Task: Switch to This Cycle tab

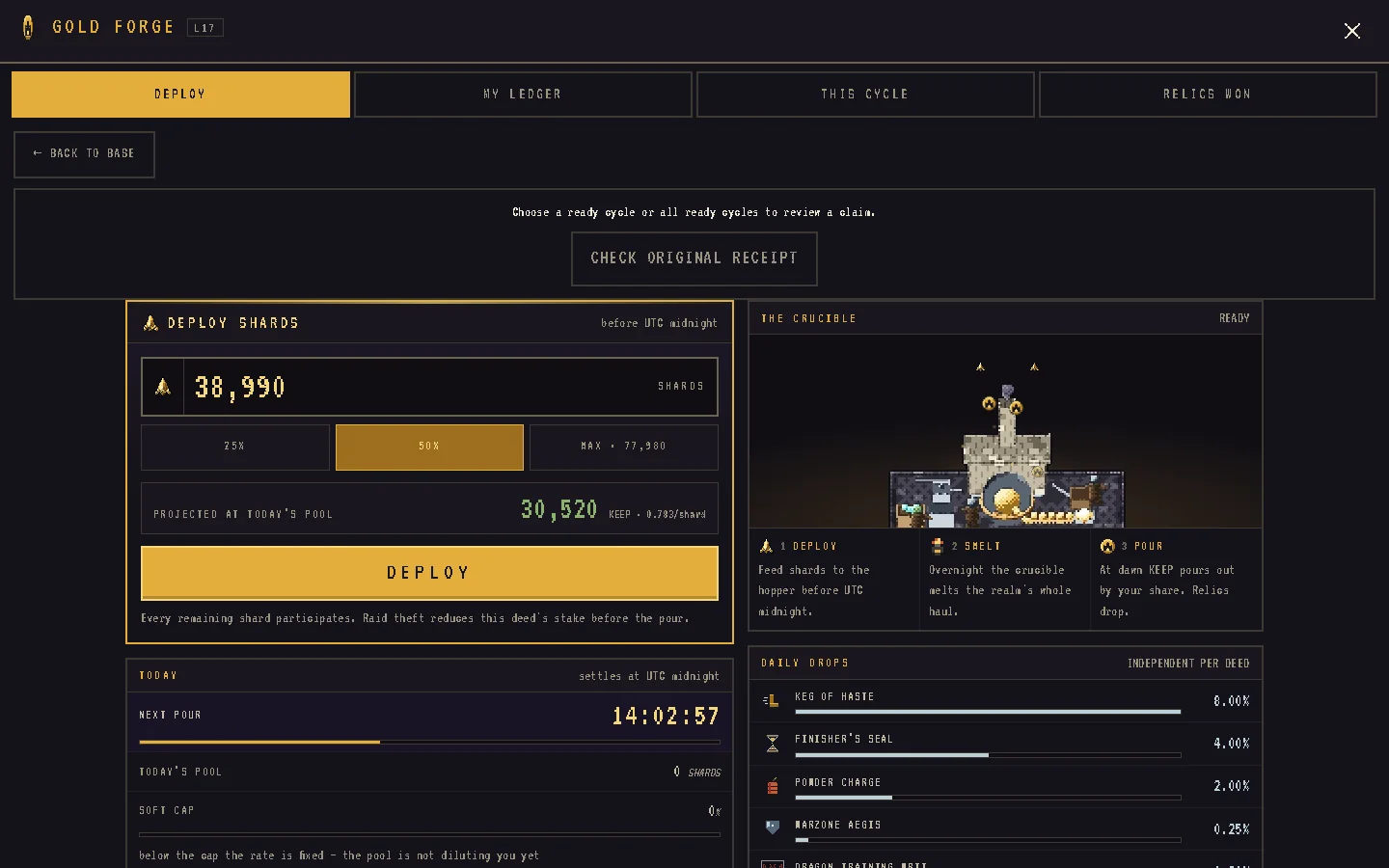Action: pos(865,95)
